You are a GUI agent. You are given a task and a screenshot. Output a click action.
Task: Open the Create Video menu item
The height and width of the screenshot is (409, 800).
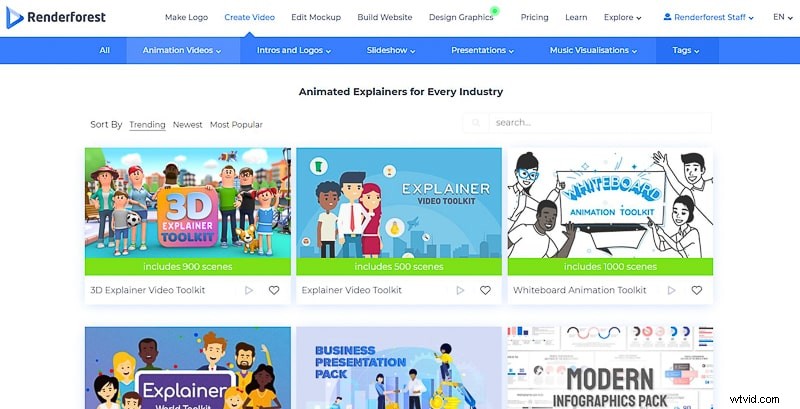pyautogui.click(x=249, y=17)
